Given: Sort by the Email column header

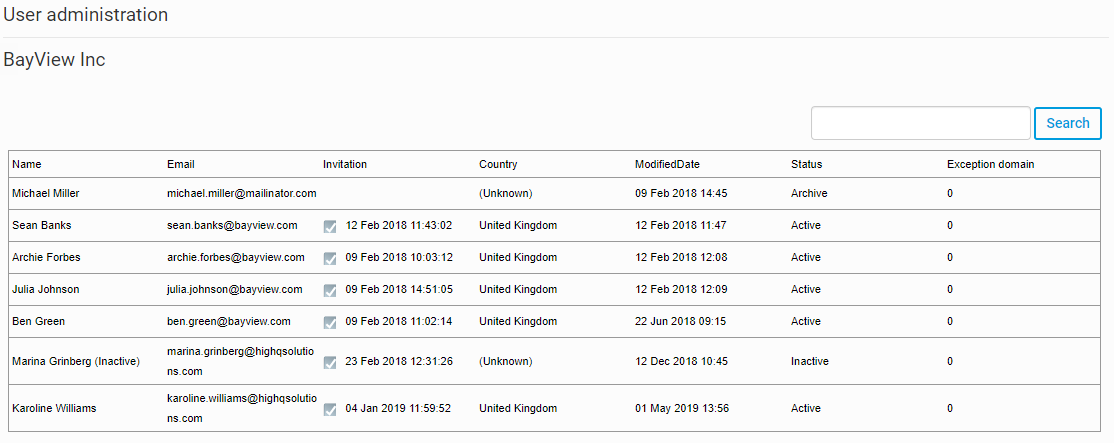Looking at the screenshot, I should coord(181,164).
